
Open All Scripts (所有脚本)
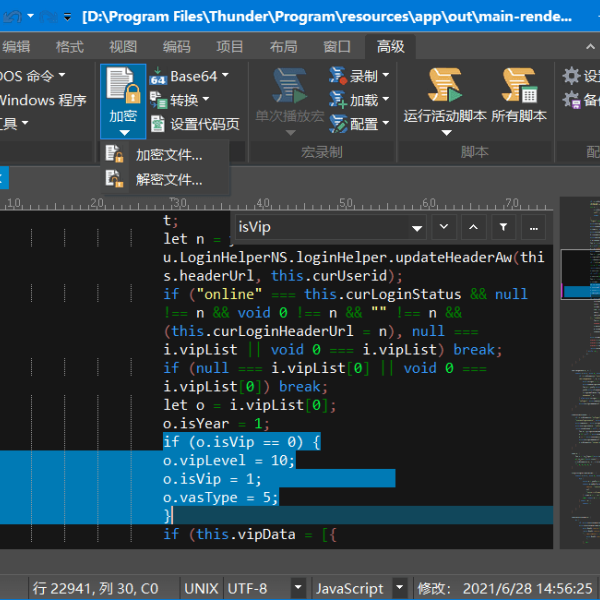519,95
